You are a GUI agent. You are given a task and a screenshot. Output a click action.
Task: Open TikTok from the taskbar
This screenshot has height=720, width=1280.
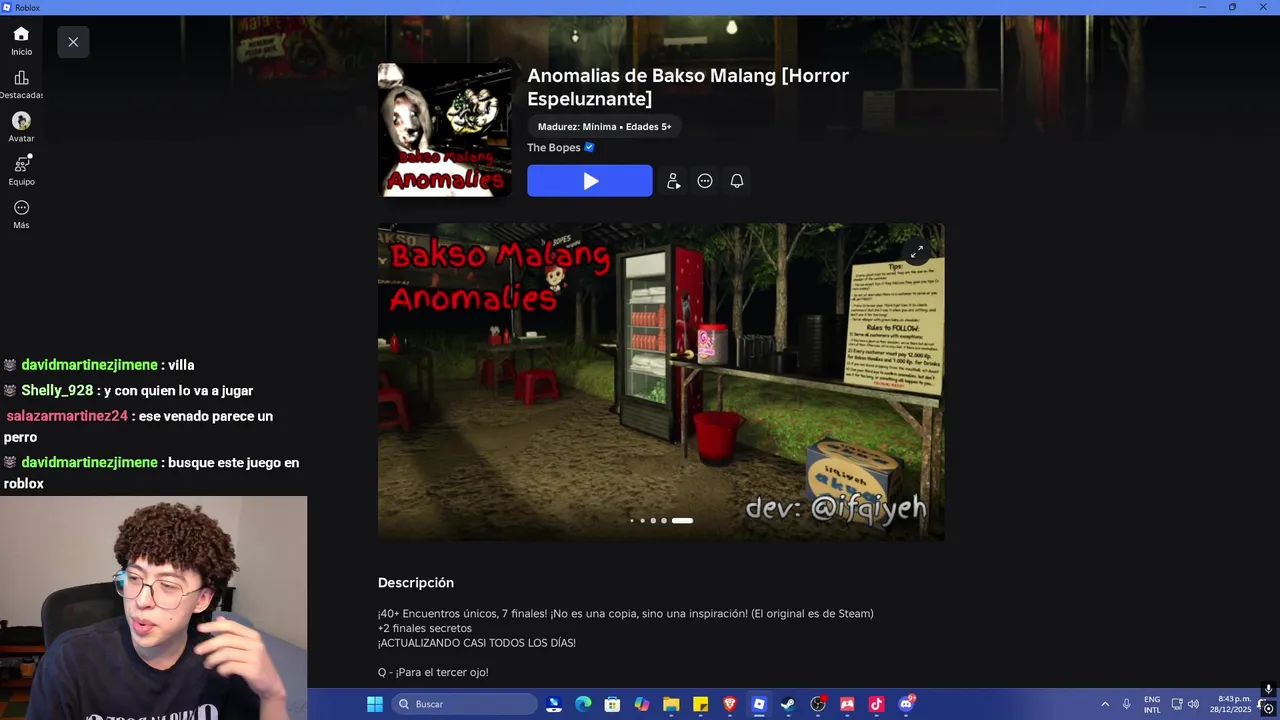pos(877,704)
